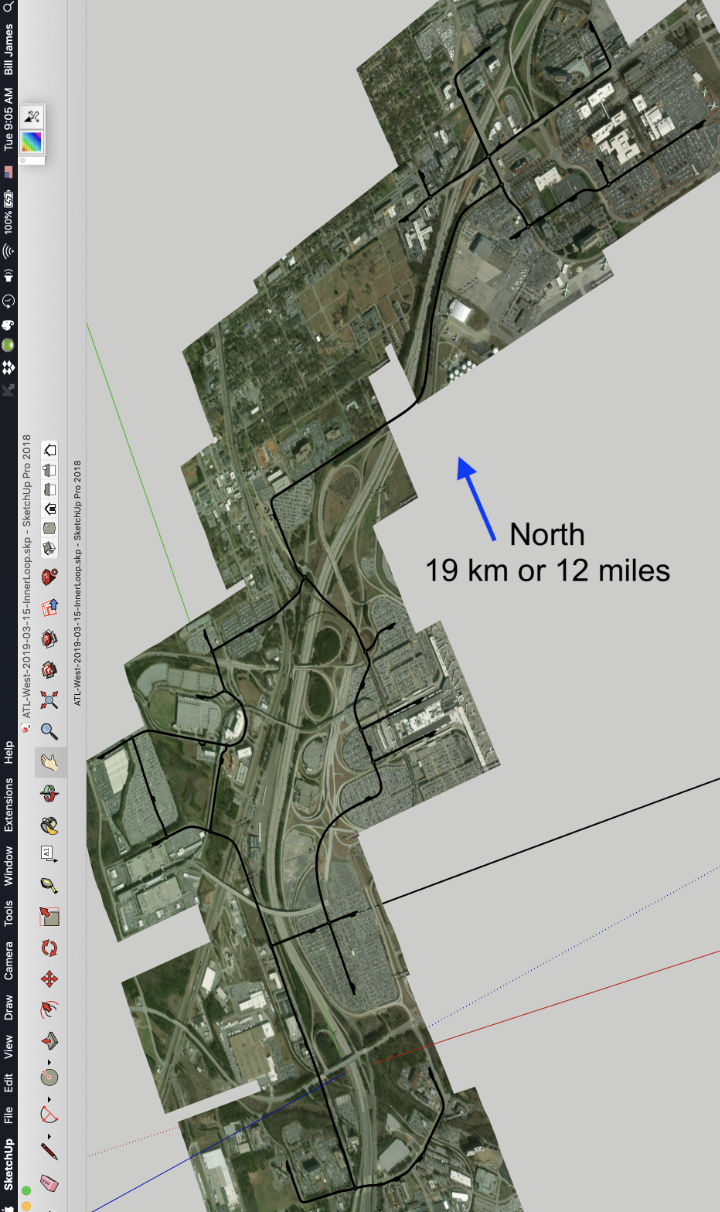Select the Line pencil tool
The image size is (720, 1212).
(x=49, y=1147)
